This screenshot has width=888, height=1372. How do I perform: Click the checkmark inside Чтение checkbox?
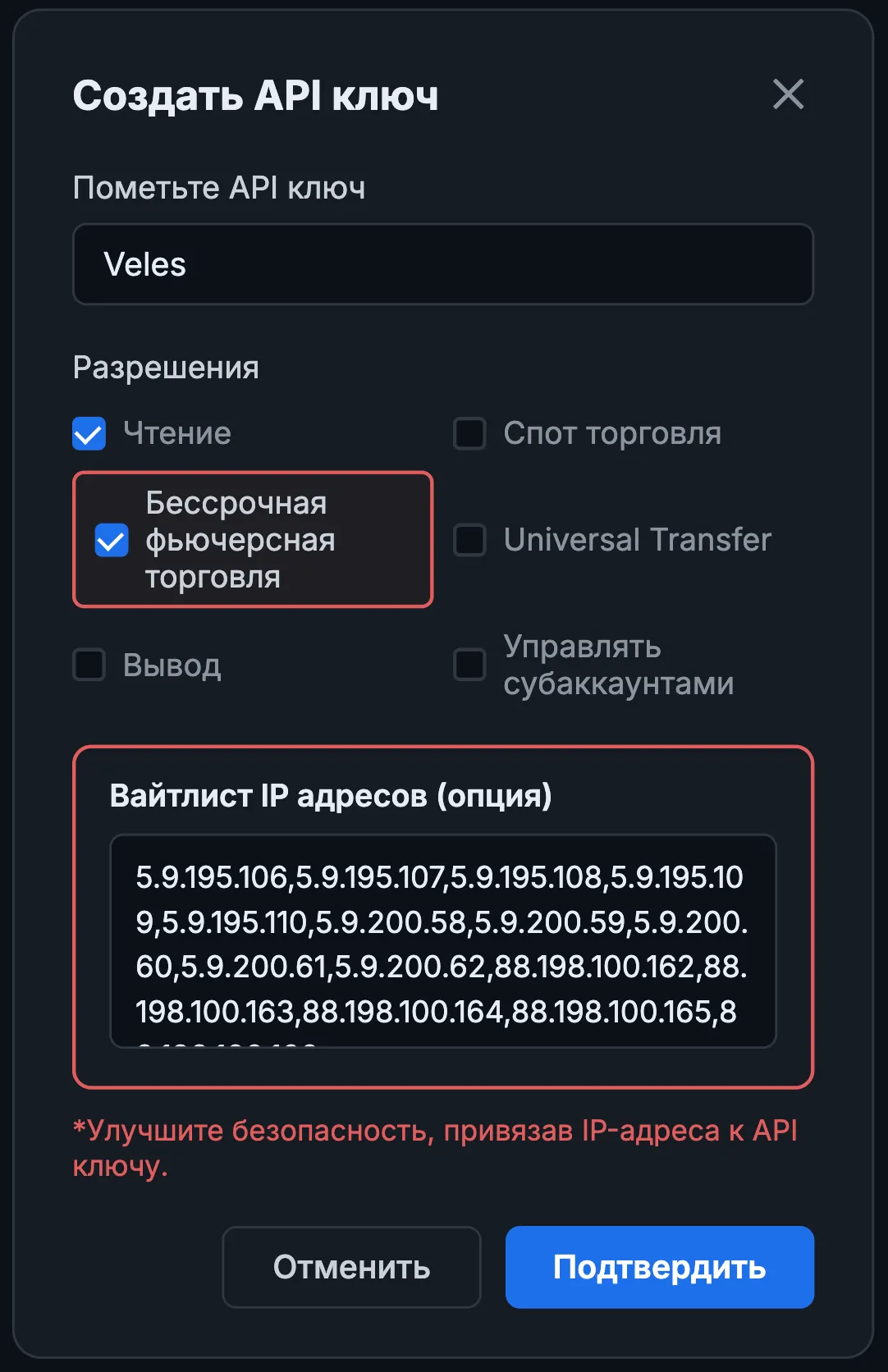coord(89,433)
